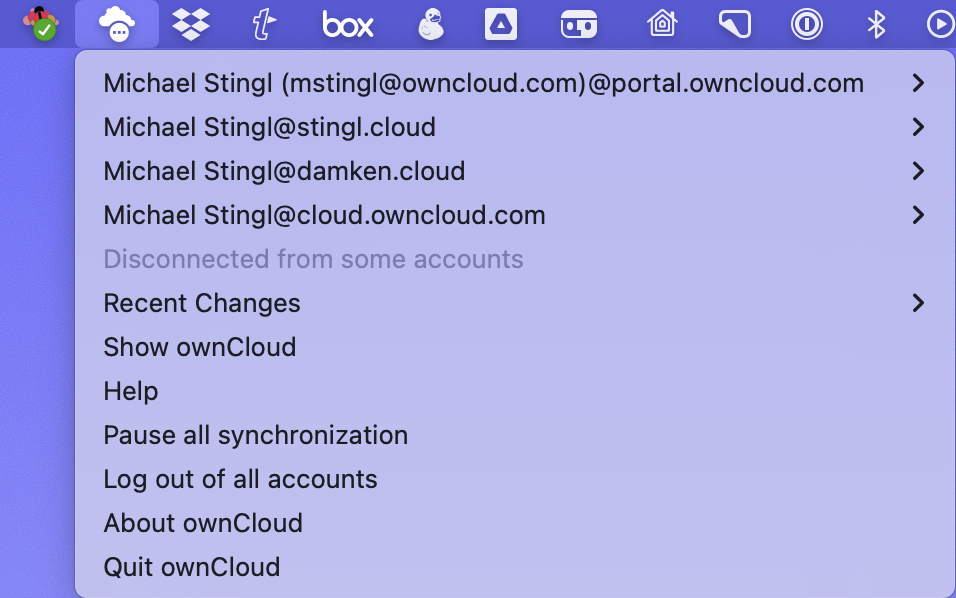Open the 1Password circled-1 menu bar icon
The image size is (956, 598).
[808, 23]
